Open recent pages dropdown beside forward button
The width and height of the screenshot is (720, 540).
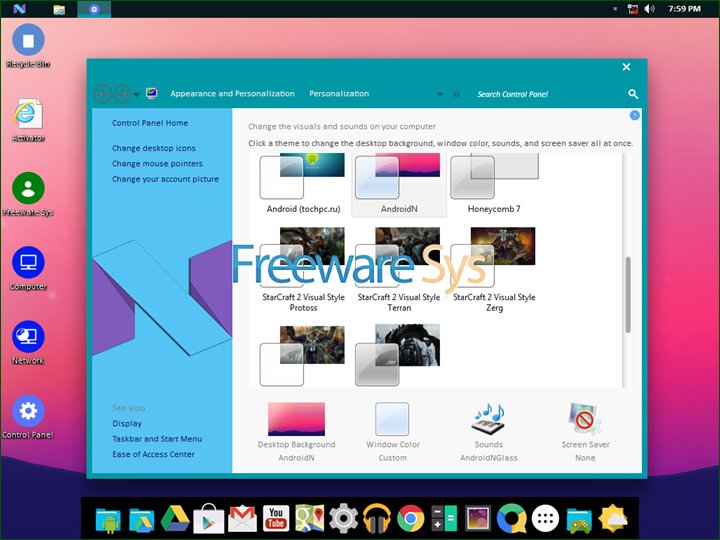pos(136,94)
